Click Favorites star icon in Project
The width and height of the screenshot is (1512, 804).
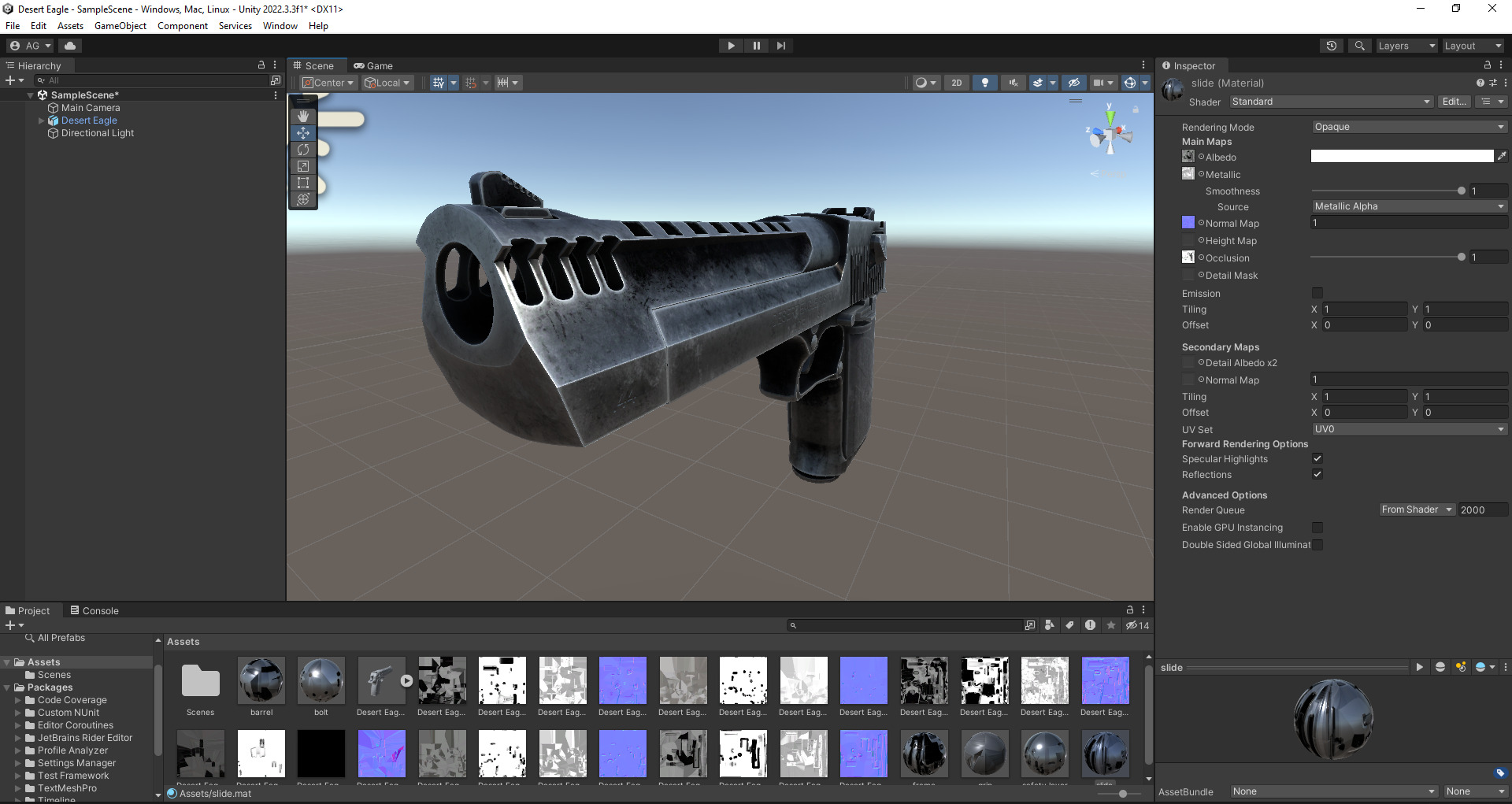pyautogui.click(x=1111, y=625)
